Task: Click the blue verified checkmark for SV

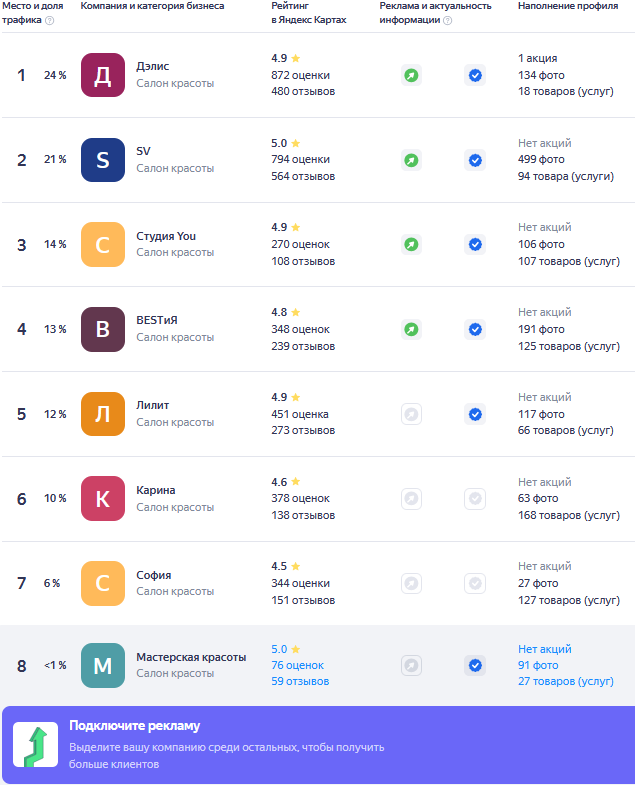Action: tap(475, 160)
